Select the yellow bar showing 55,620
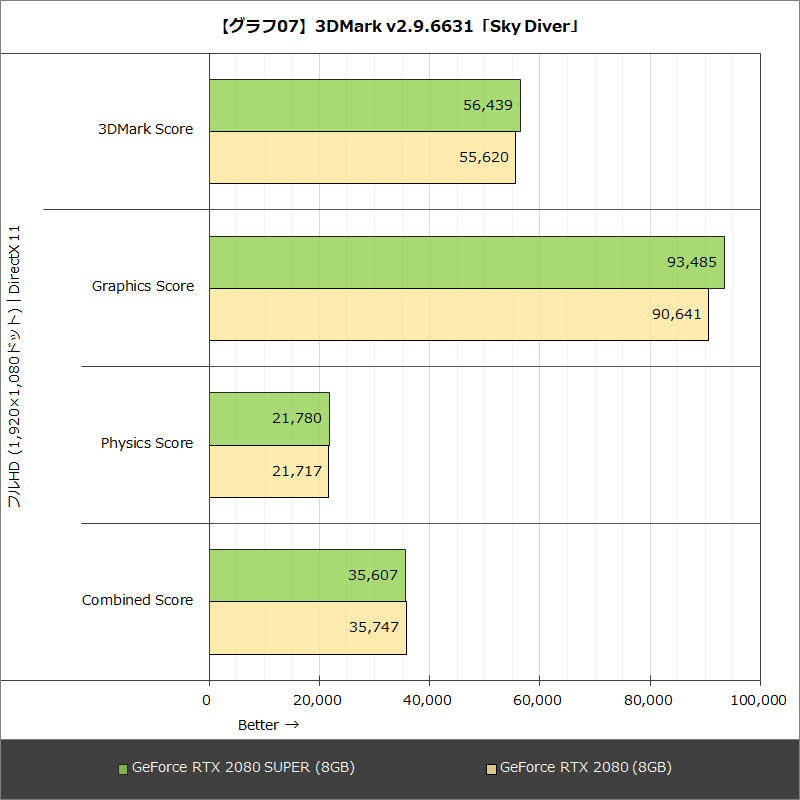 coord(360,157)
